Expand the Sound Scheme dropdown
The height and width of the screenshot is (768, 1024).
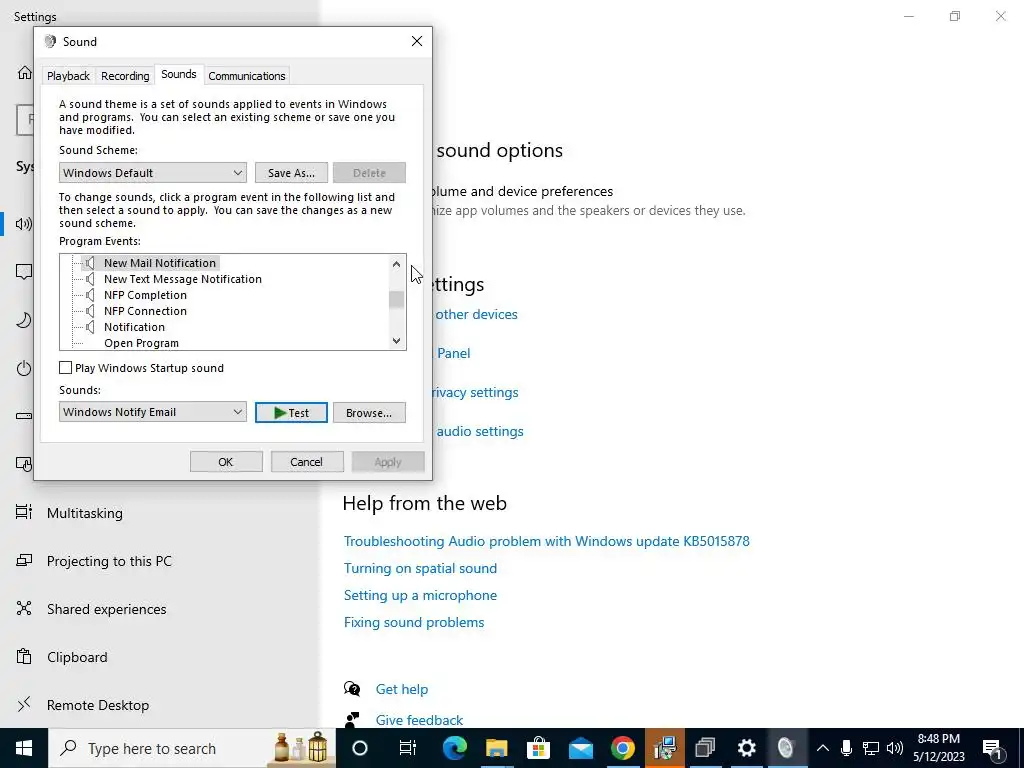tap(153, 172)
